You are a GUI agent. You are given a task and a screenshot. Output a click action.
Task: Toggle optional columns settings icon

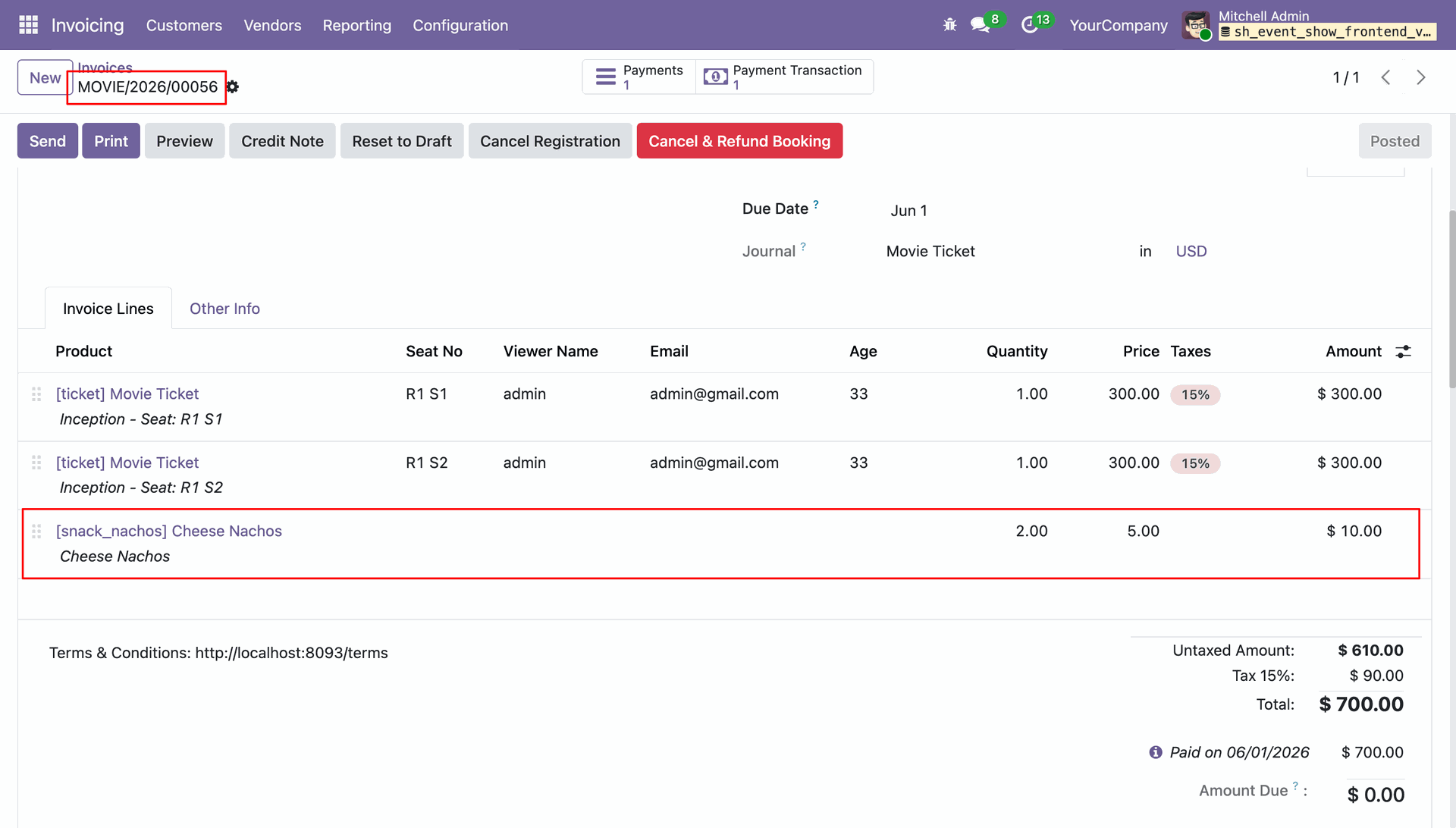(x=1404, y=351)
